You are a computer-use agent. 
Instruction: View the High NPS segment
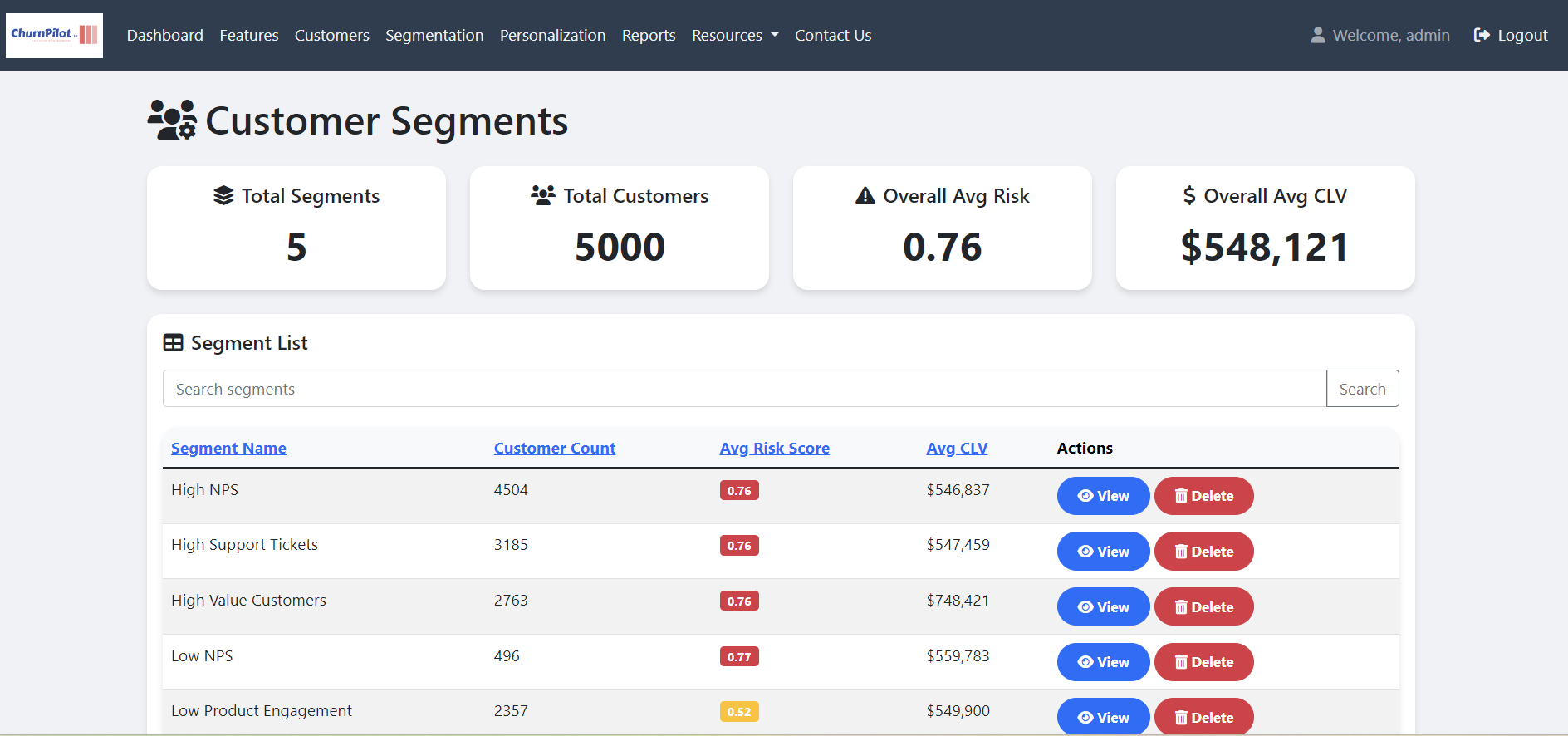click(x=1102, y=496)
